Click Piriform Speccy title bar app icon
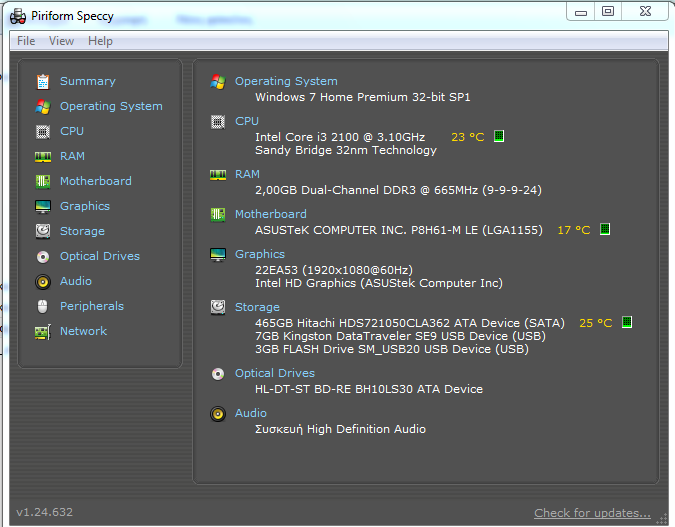 point(18,16)
